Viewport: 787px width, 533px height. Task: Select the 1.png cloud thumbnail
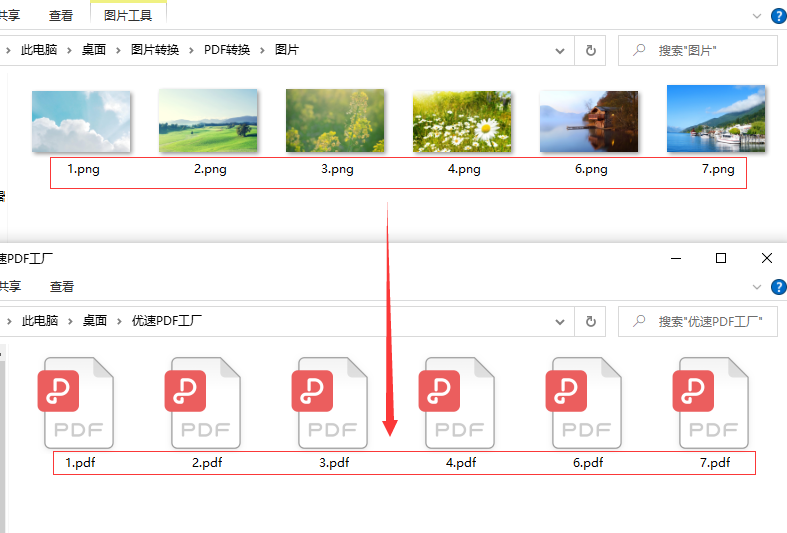81,121
